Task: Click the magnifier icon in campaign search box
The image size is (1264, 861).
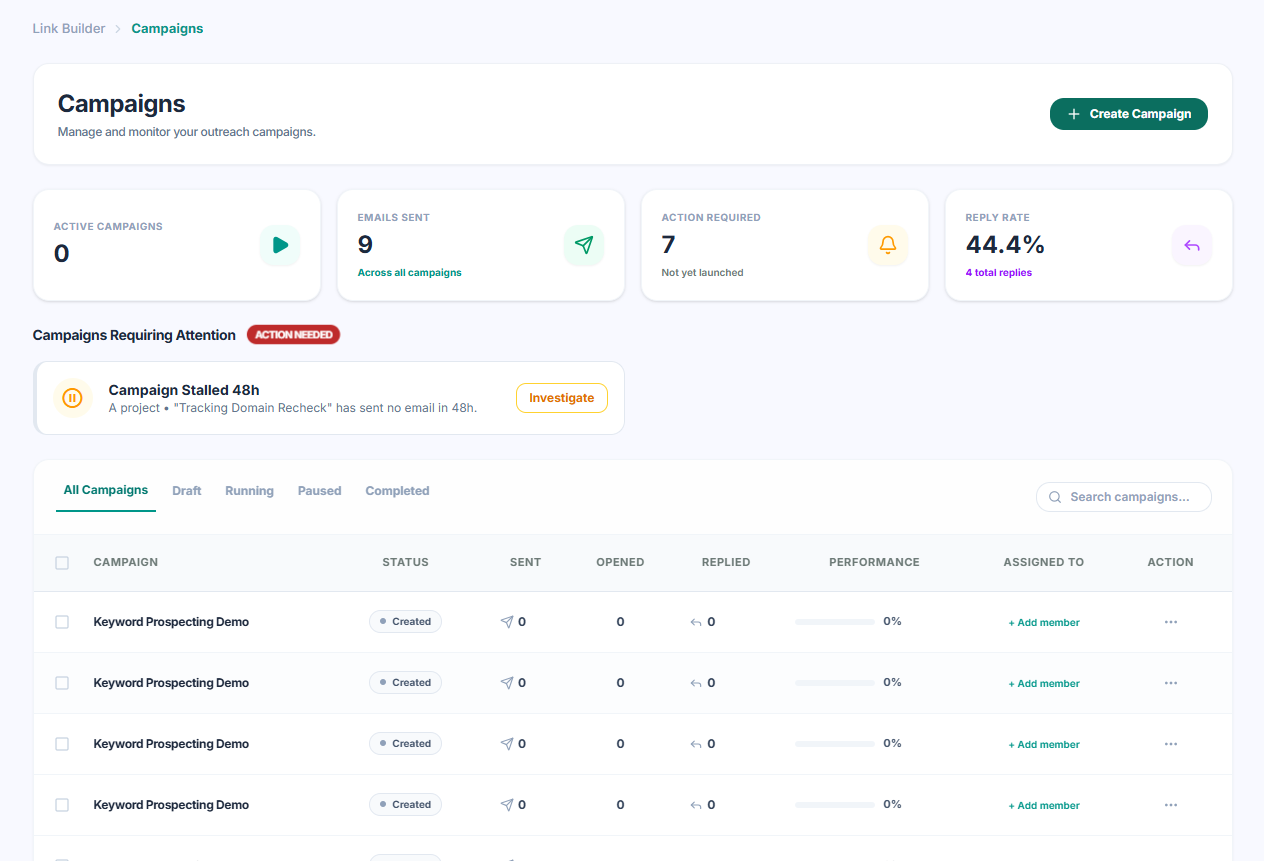Action: point(1055,497)
